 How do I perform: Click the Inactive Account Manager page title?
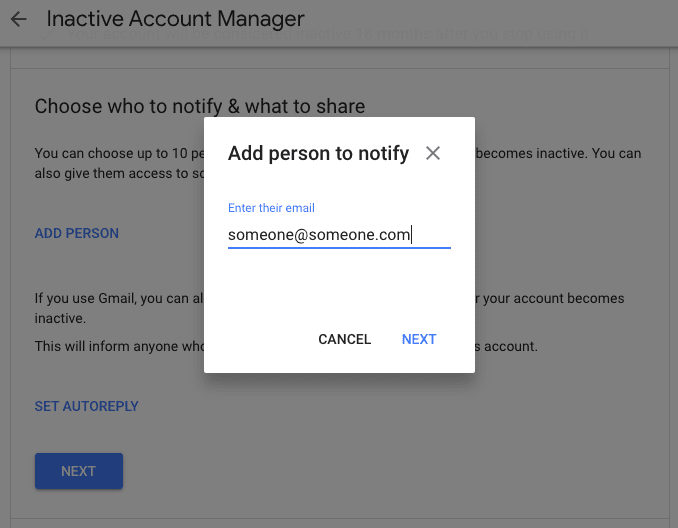[x=175, y=19]
